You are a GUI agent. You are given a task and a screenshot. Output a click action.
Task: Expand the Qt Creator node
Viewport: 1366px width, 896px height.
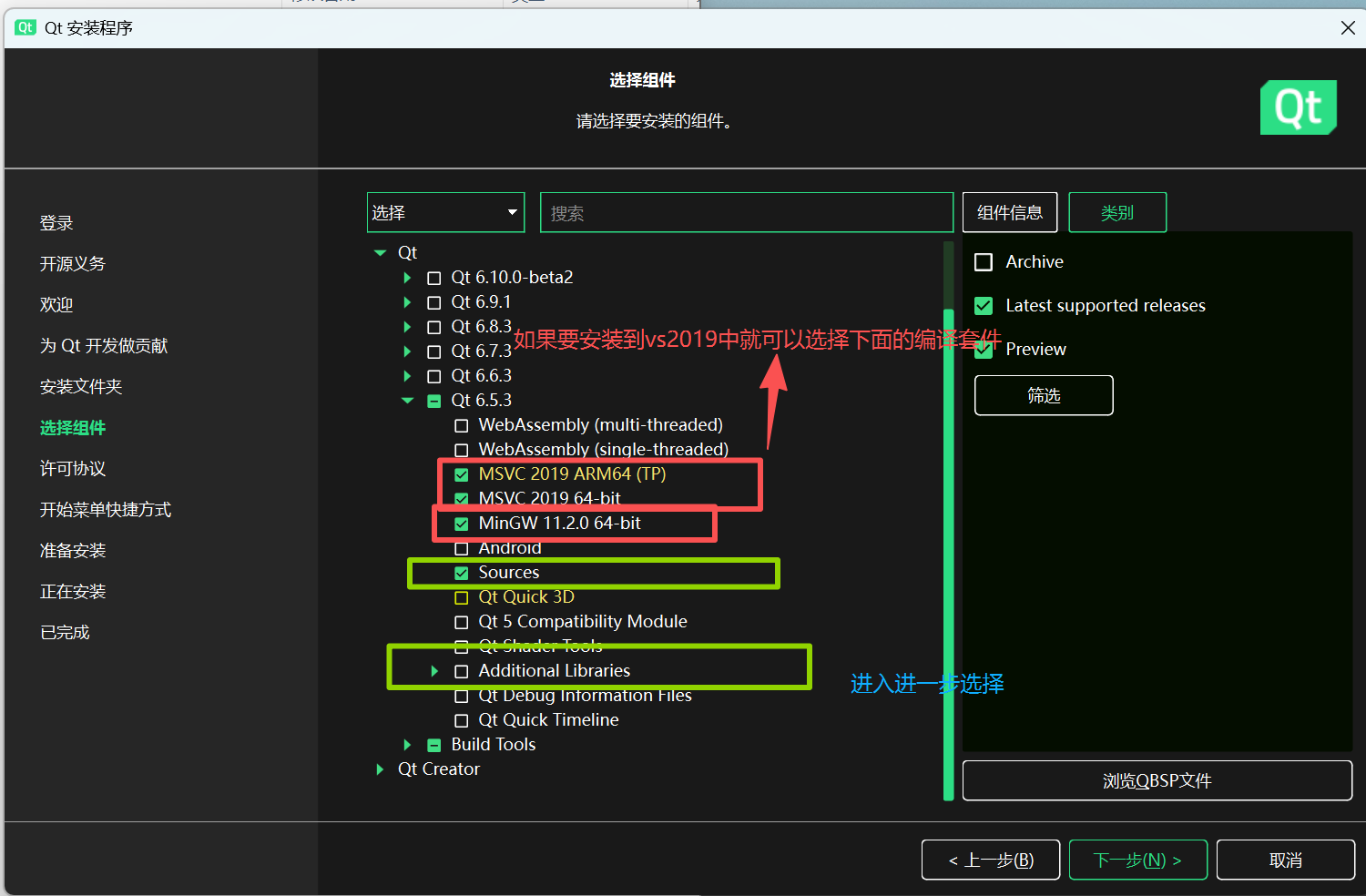click(x=380, y=769)
